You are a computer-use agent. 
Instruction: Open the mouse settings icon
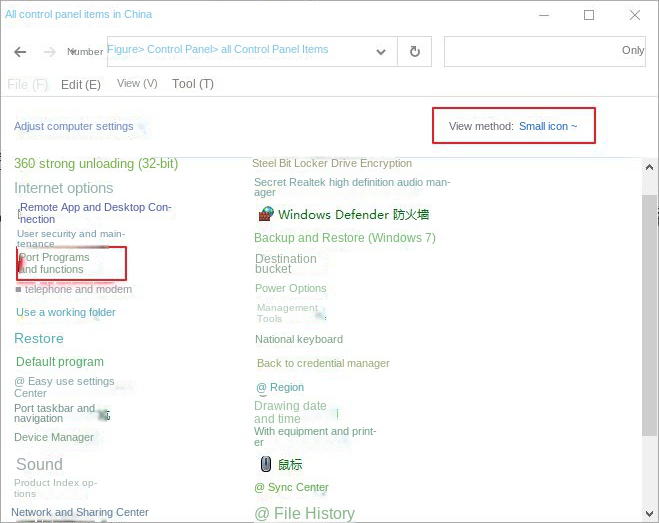coord(266,464)
